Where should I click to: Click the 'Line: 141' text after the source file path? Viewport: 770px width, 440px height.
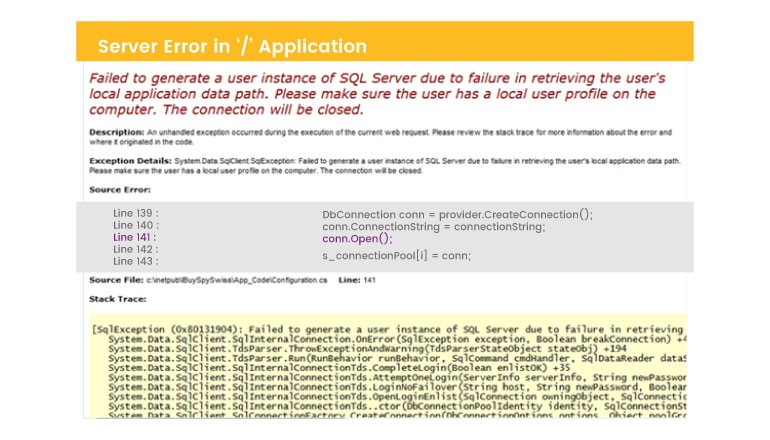pos(357,280)
